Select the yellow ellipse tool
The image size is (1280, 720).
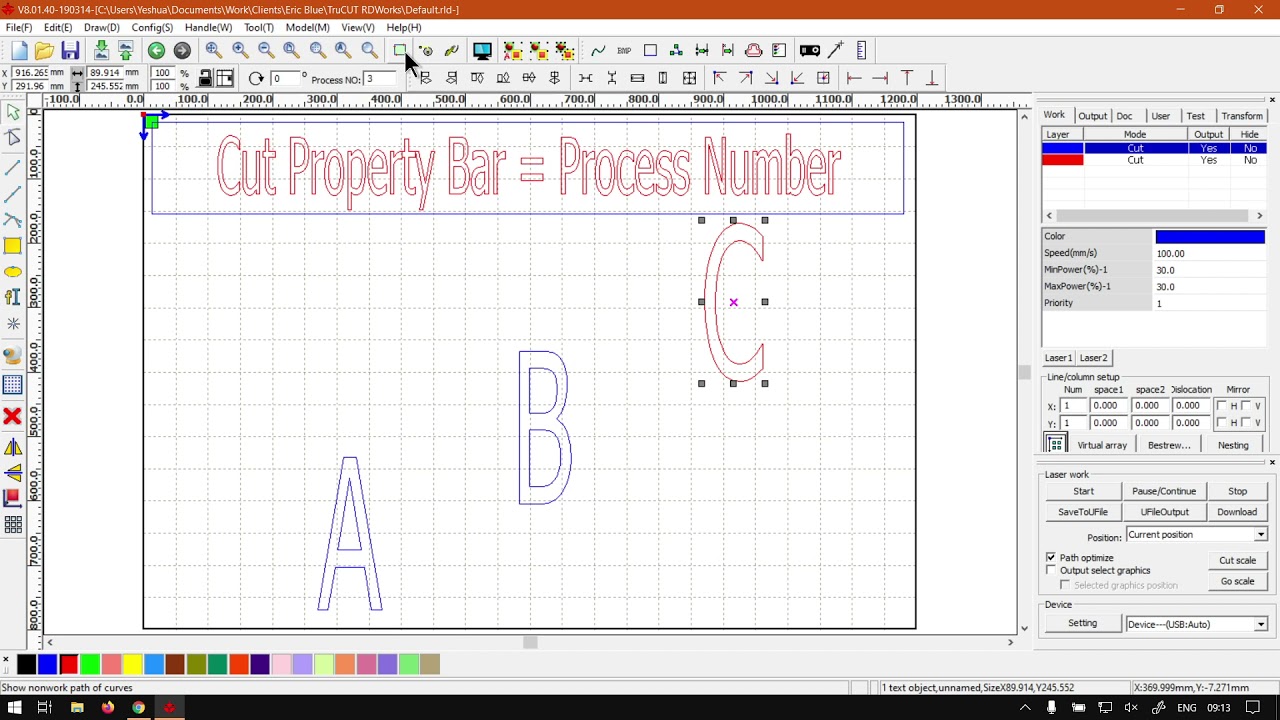point(13,272)
